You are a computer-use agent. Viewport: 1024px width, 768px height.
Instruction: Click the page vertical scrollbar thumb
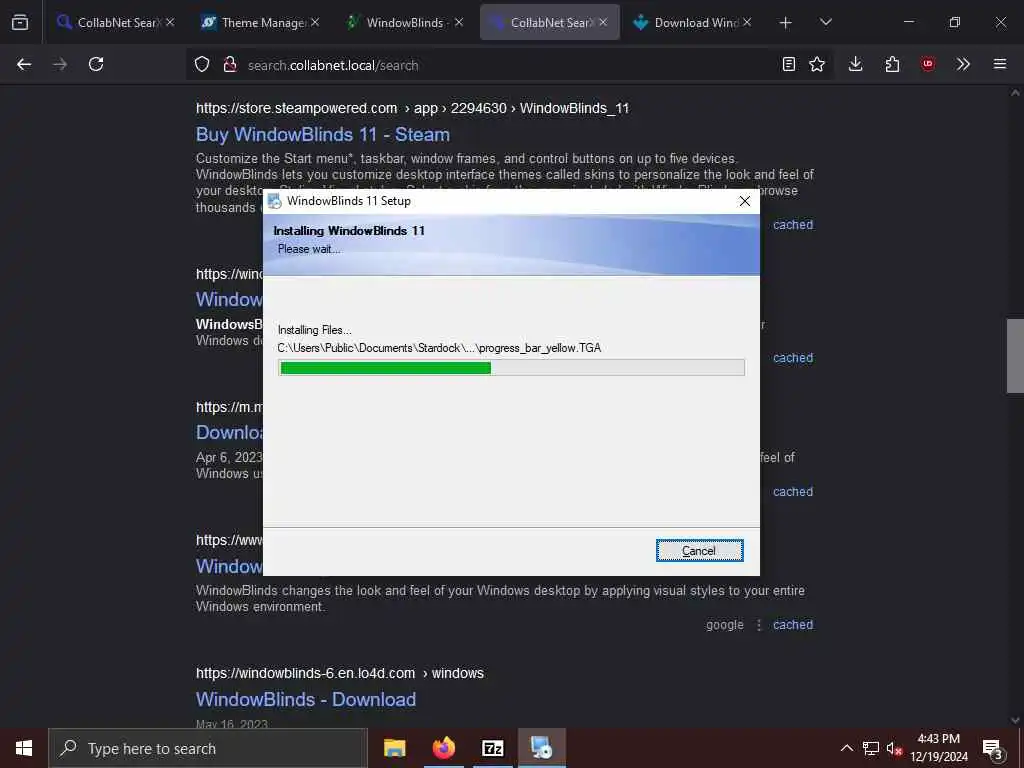(x=1015, y=356)
